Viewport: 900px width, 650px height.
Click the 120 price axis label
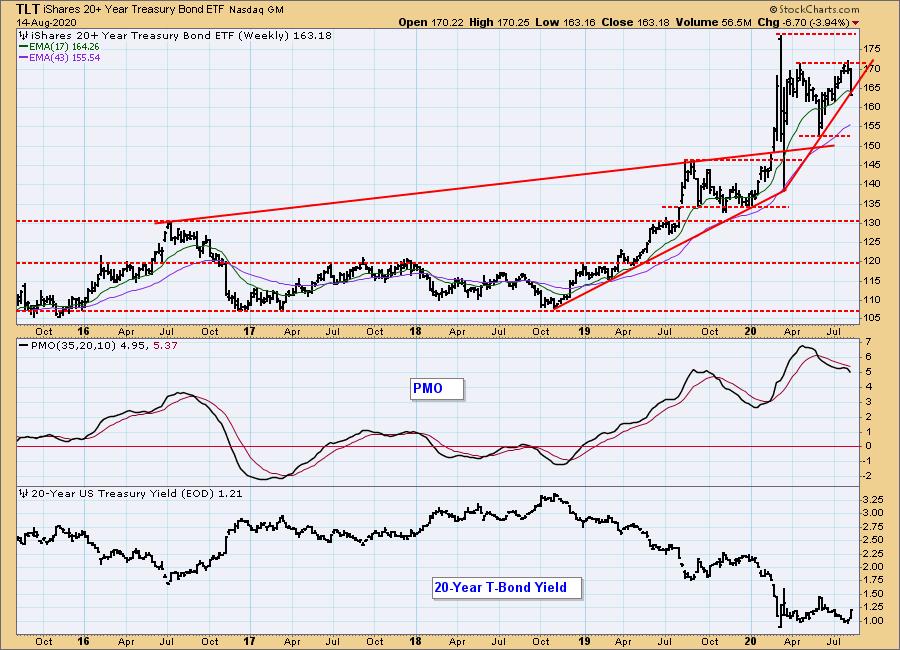tap(872, 261)
